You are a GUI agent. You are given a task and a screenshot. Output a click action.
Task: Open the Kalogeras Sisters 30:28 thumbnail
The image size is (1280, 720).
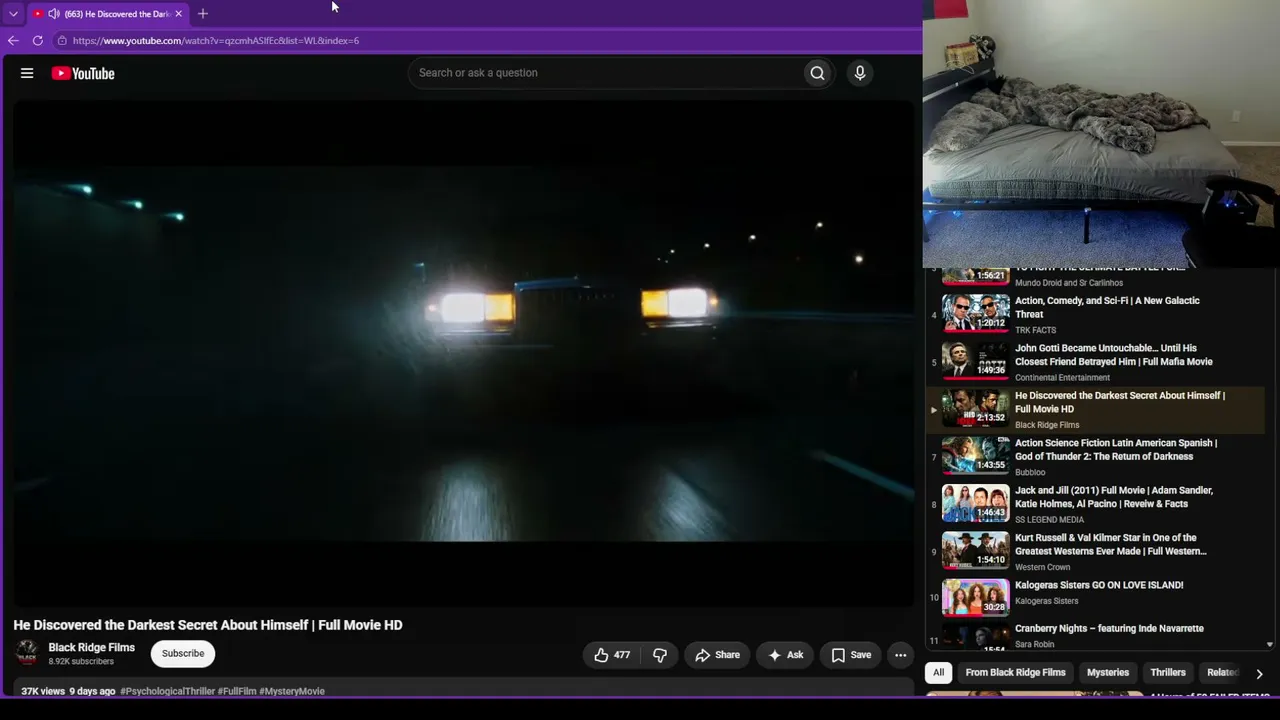975,598
